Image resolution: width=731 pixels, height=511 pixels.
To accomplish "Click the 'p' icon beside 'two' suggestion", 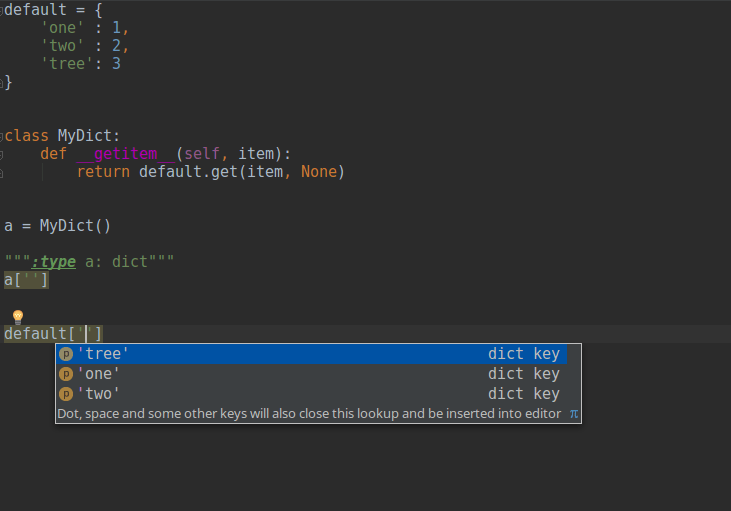I will tap(66, 394).
